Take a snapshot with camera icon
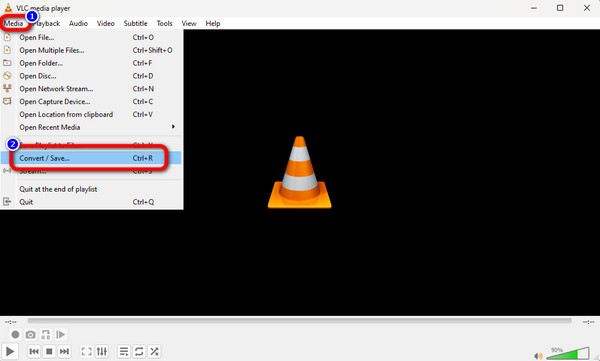The image size is (600, 361). point(31,335)
